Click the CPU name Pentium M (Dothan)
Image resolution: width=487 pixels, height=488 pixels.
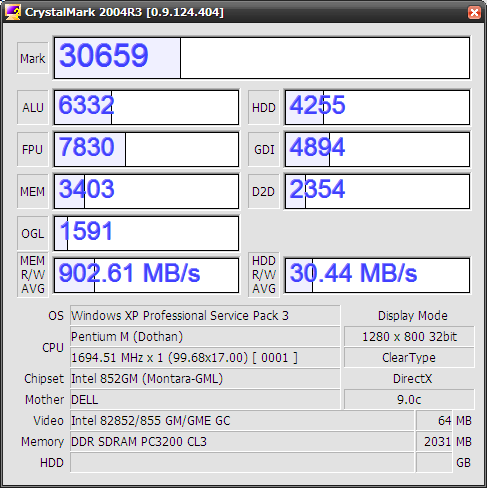point(205,336)
